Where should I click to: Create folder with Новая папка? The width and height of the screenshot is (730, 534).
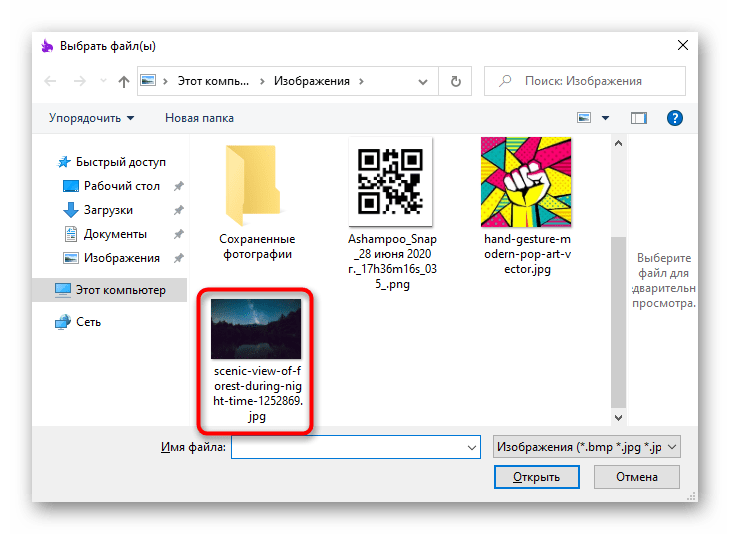pos(199,118)
